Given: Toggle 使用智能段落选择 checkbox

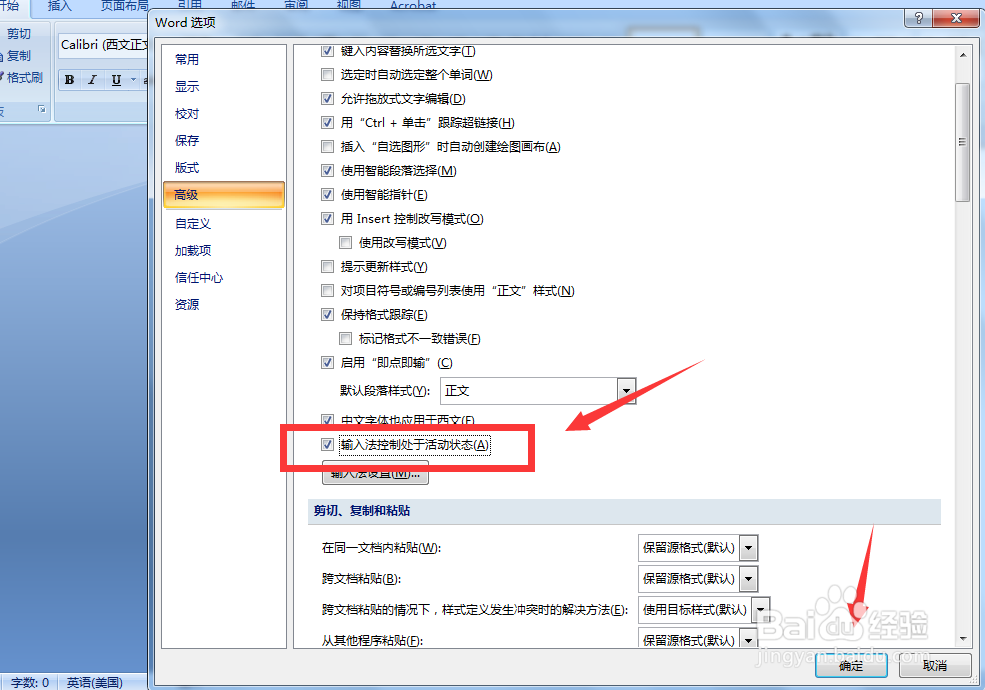Looking at the screenshot, I should (327, 170).
